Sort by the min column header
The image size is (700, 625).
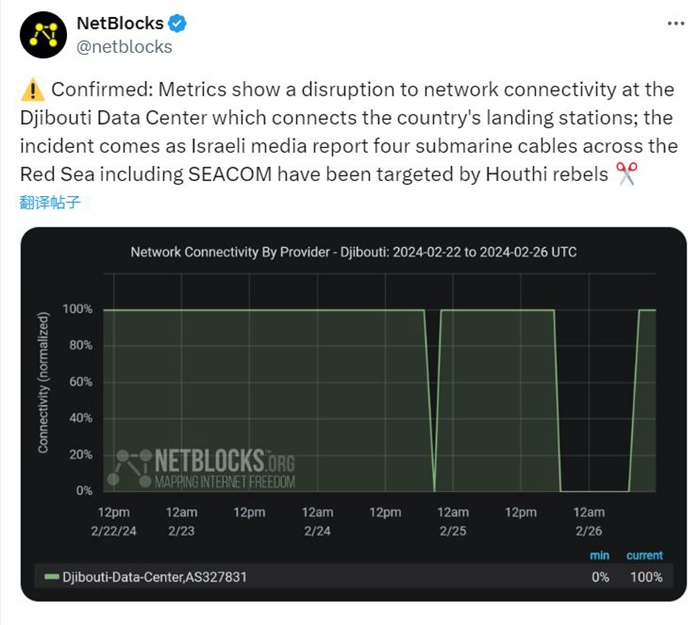(x=599, y=555)
